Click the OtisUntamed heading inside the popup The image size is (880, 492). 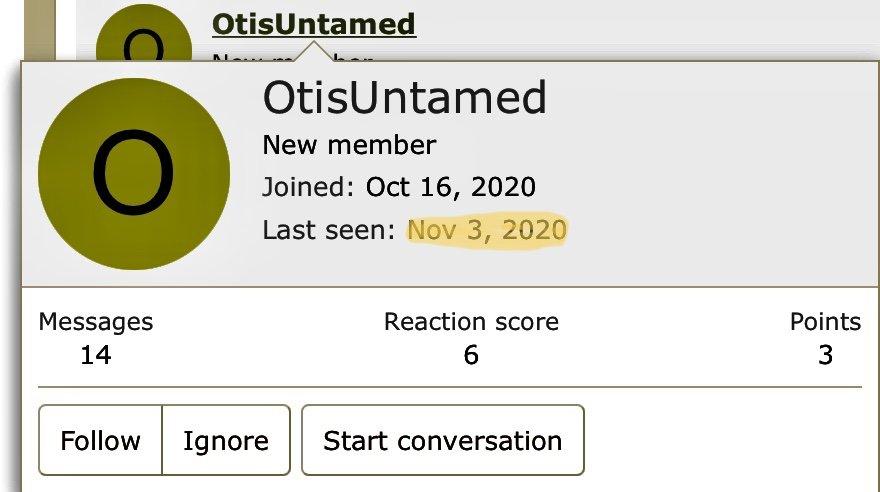[x=404, y=98]
